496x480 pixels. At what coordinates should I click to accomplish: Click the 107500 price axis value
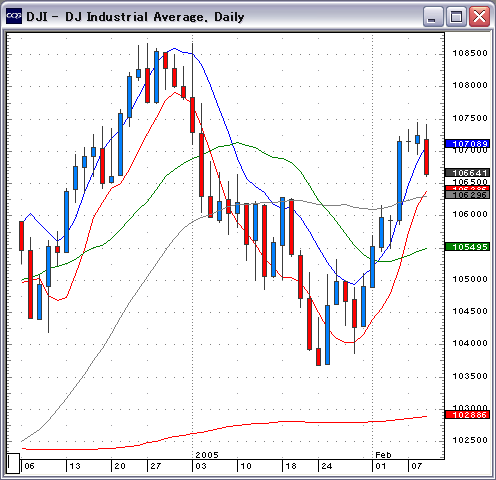pos(470,118)
